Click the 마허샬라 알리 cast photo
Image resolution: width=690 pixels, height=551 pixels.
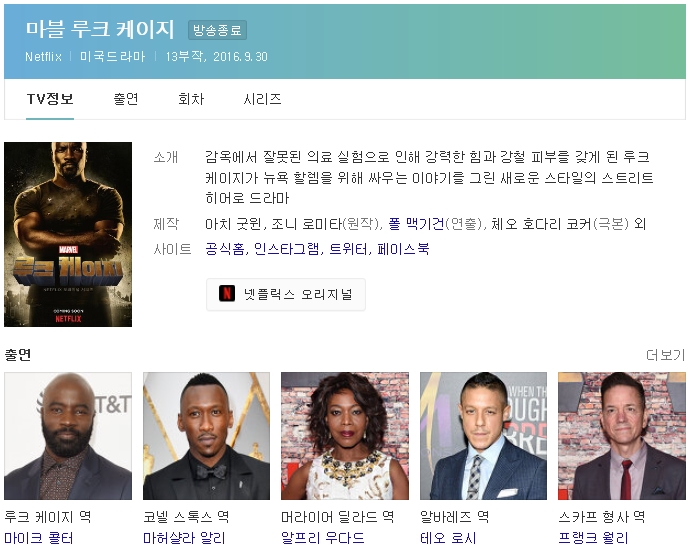[206, 436]
